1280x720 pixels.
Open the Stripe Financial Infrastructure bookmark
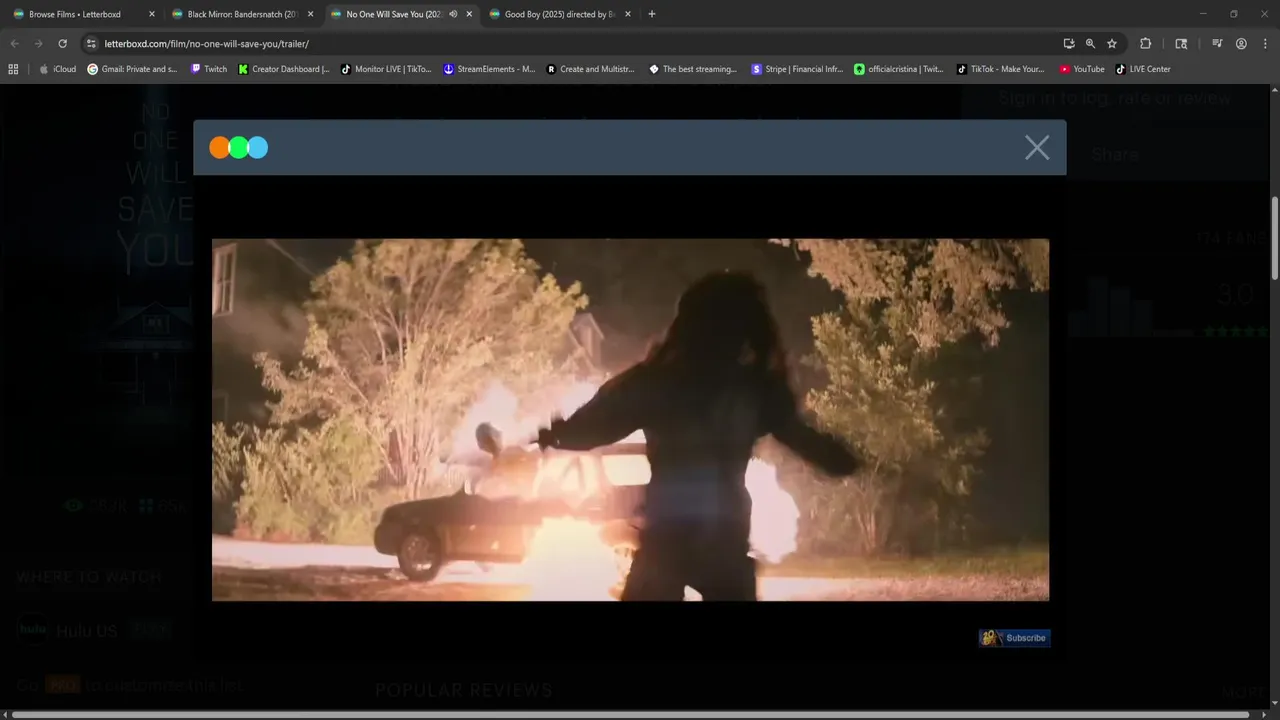click(x=798, y=69)
